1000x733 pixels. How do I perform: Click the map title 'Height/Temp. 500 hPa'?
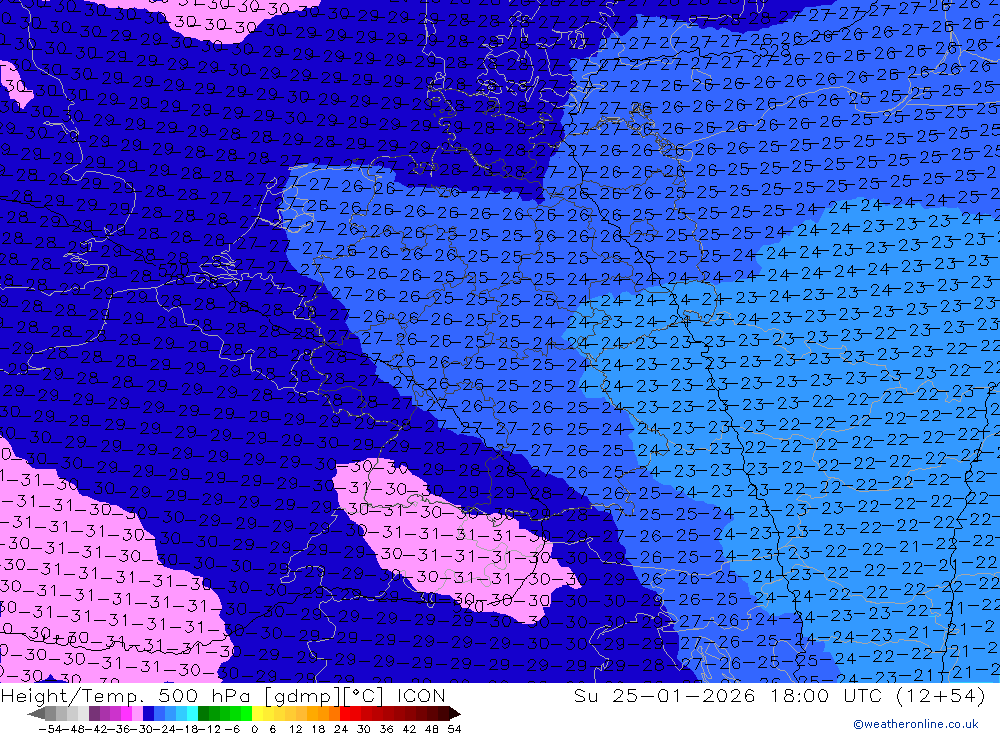coord(126,696)
